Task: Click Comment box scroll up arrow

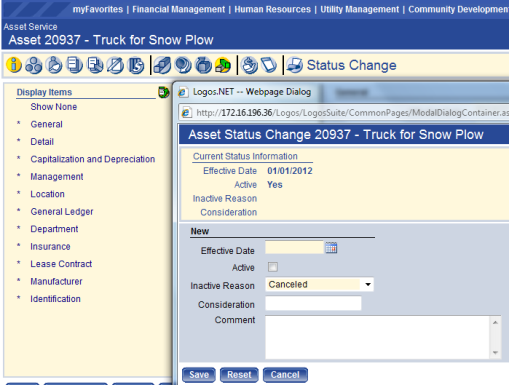Action: pyautogui.click(x=495, y=322)
